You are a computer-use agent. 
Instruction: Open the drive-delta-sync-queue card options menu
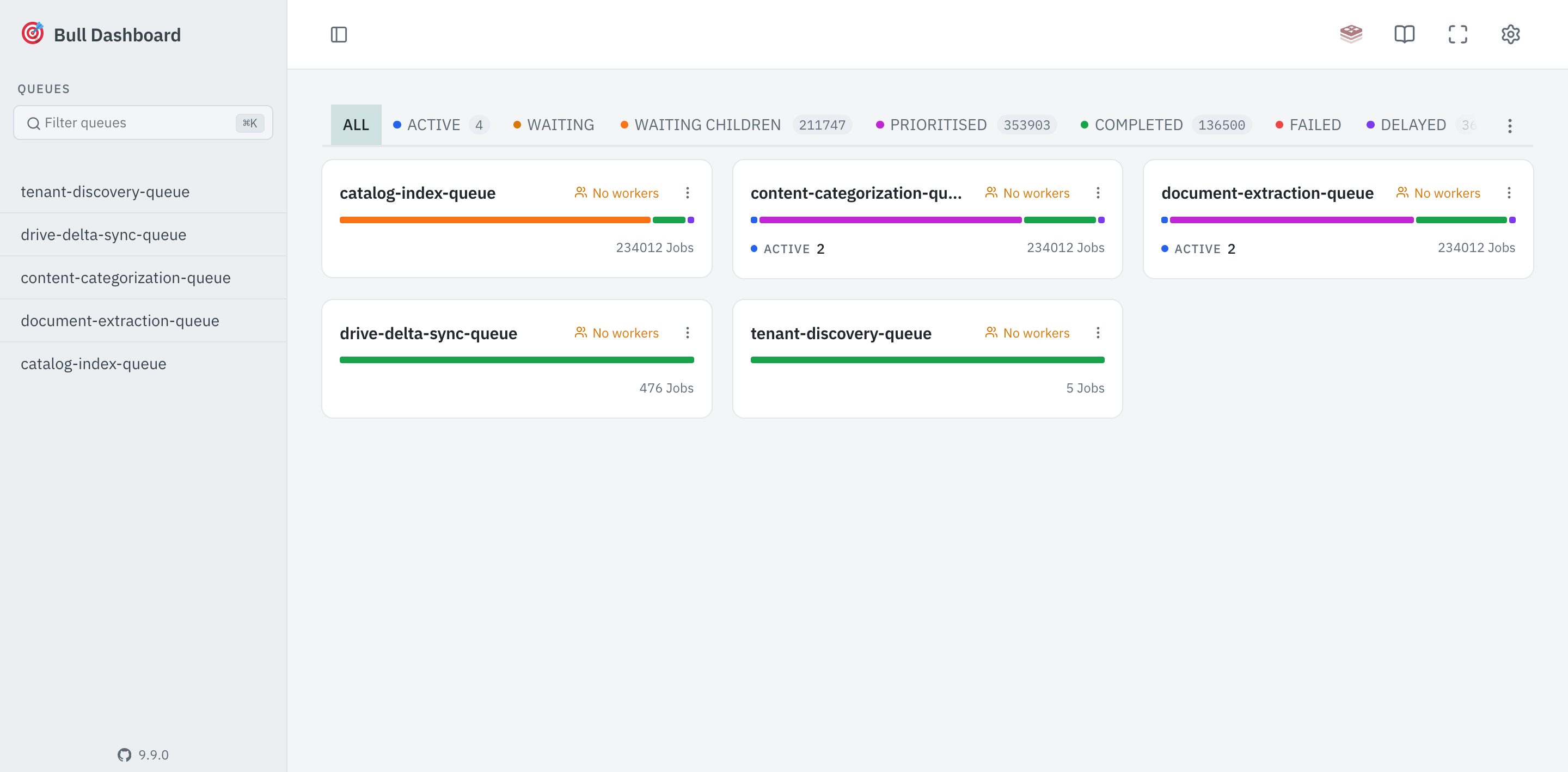[687, 333]
